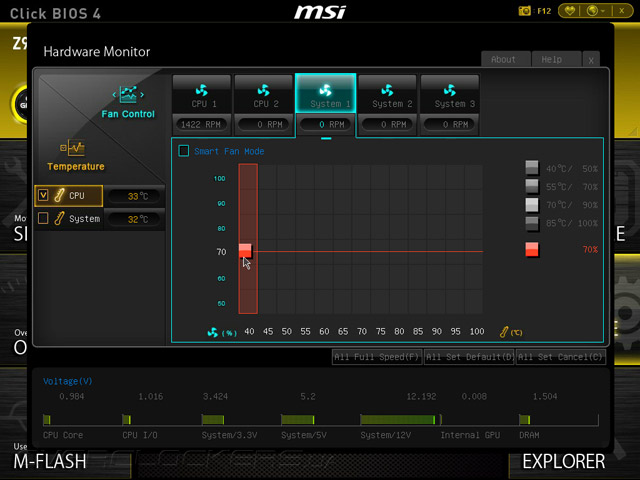This screenshot has width=640, height=480.
Task: Click the BIOS exit X button
Action: pyautogui.click(x=622, y=11)
